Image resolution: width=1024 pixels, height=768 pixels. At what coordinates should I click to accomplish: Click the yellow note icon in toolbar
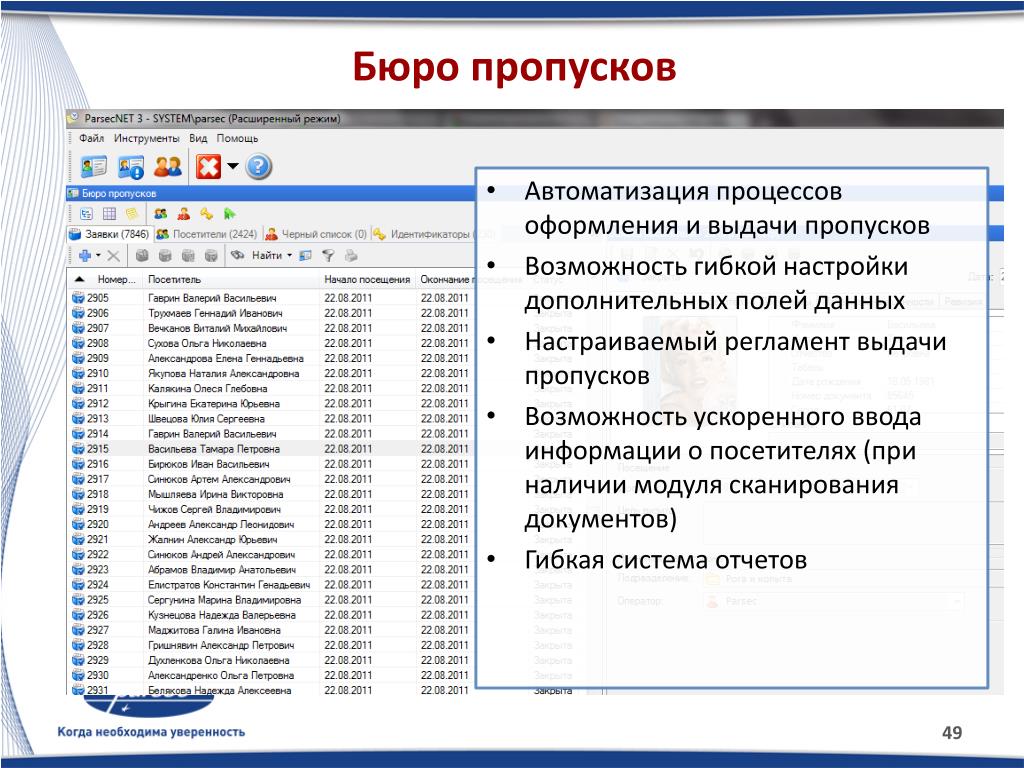130,213
